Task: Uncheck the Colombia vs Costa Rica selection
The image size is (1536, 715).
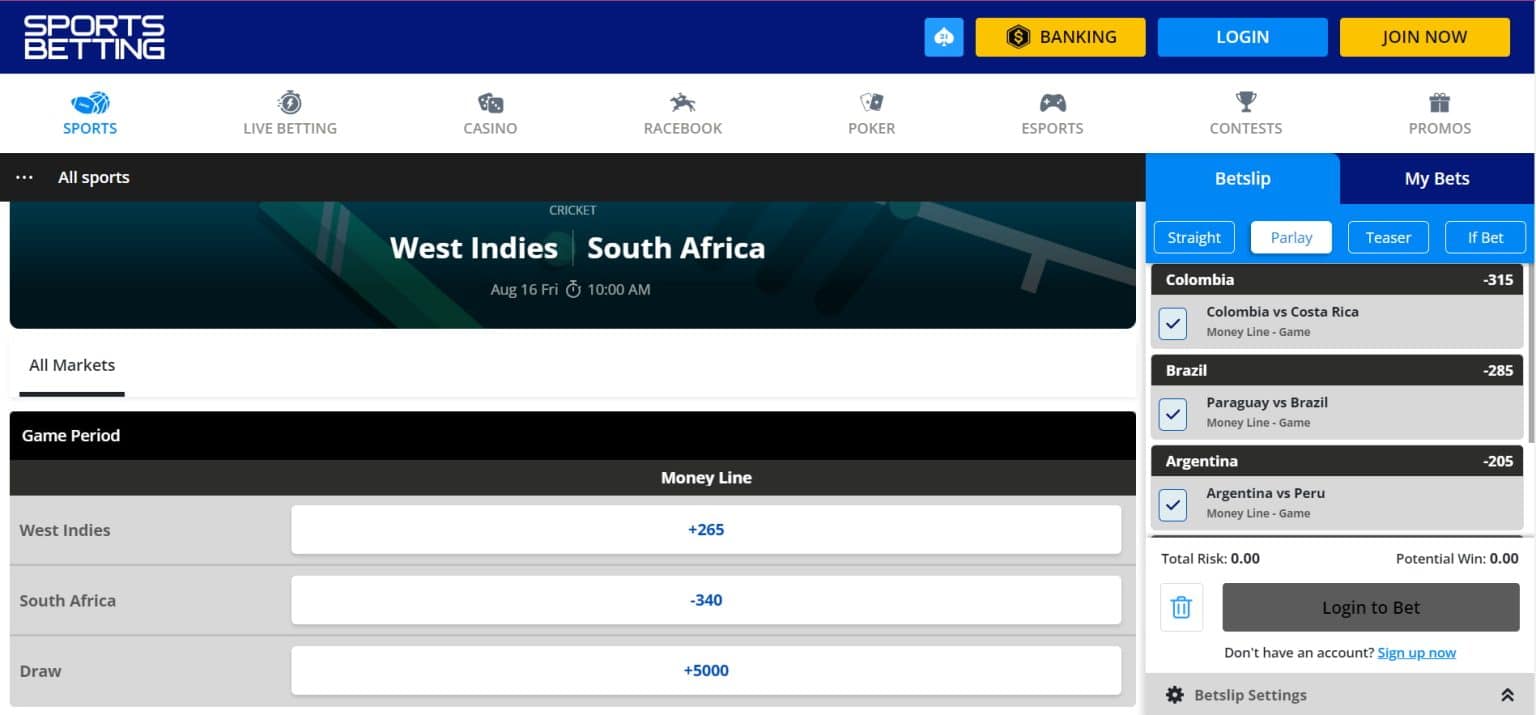Action: (1172, 322)
